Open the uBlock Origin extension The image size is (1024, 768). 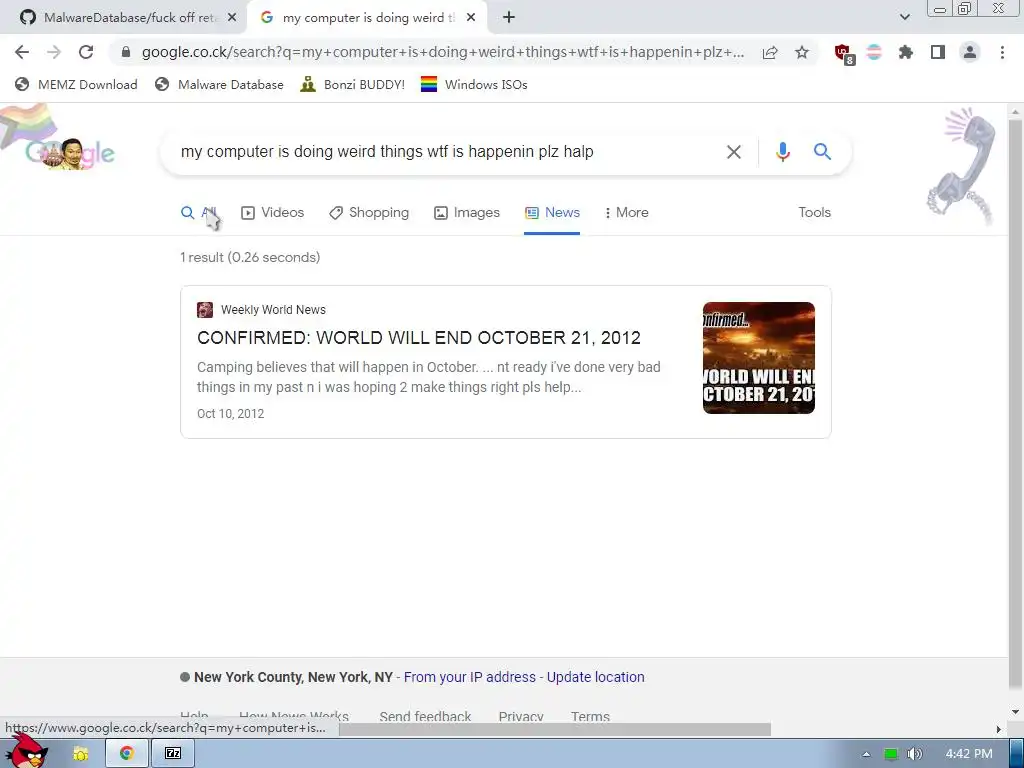click(843, 53)
